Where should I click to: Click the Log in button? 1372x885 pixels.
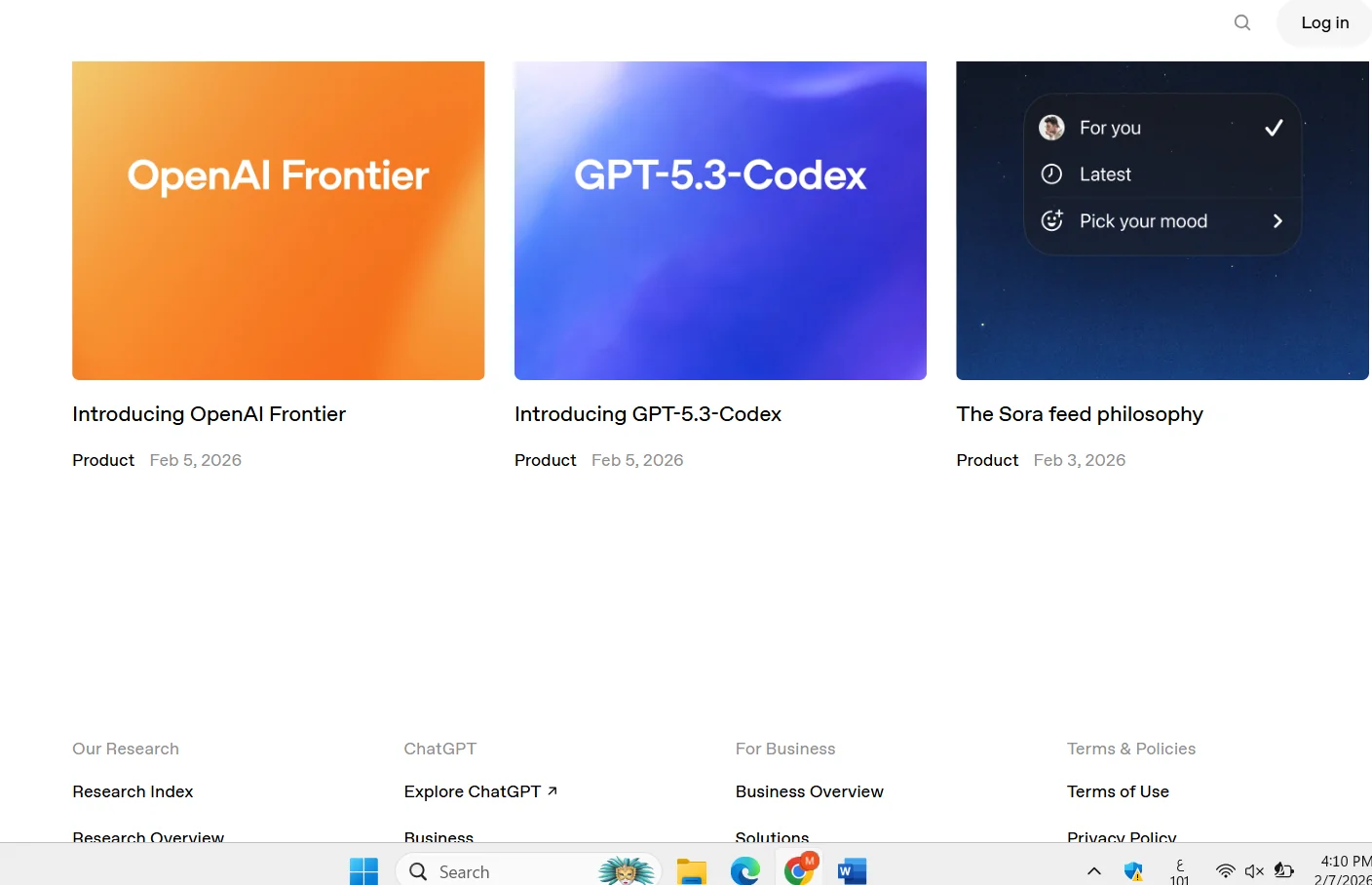pyautogui.click(x=1324, y=22)
